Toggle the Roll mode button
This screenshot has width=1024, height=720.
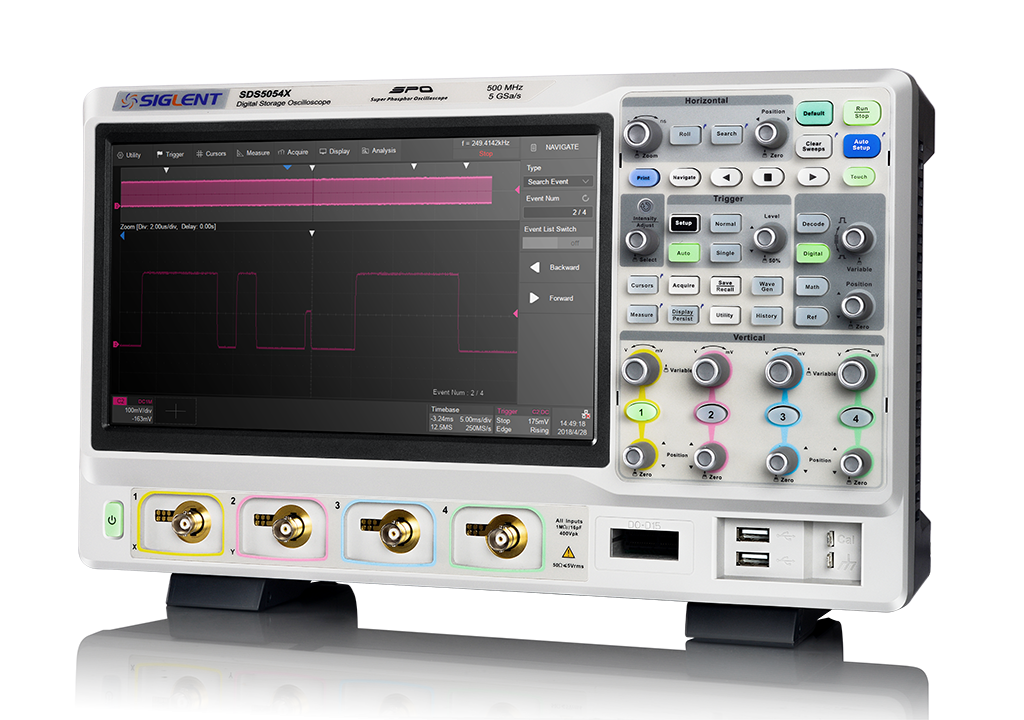click(x=684, y=135)
